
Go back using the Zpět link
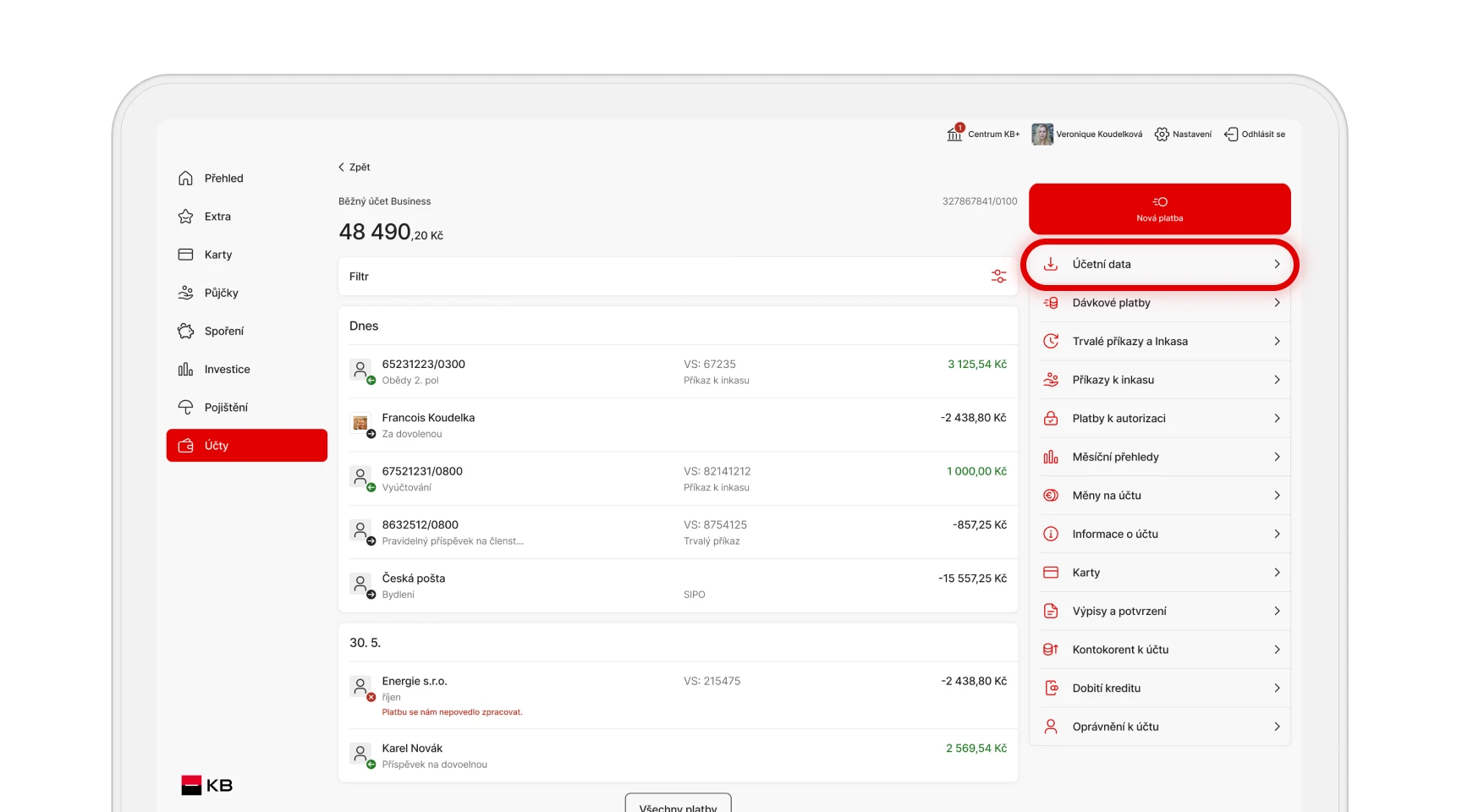pyautogui.click(x=355, y=167)
